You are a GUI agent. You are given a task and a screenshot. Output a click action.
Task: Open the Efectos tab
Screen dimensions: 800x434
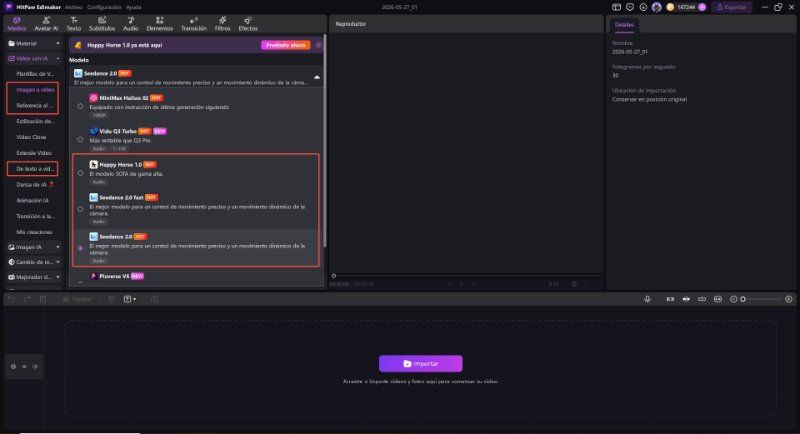248,23
